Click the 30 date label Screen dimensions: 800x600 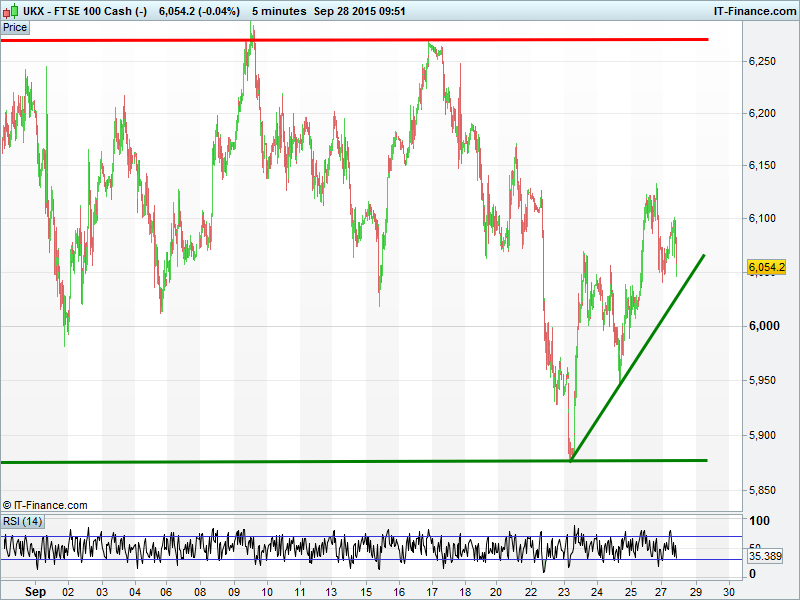(x=729, y=592)
